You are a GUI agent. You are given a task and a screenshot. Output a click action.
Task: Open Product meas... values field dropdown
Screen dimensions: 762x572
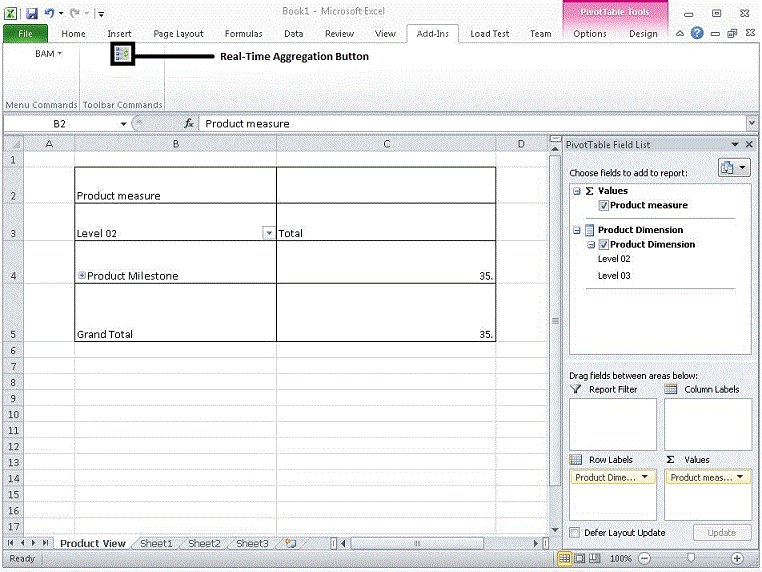[x=740, y=477]
